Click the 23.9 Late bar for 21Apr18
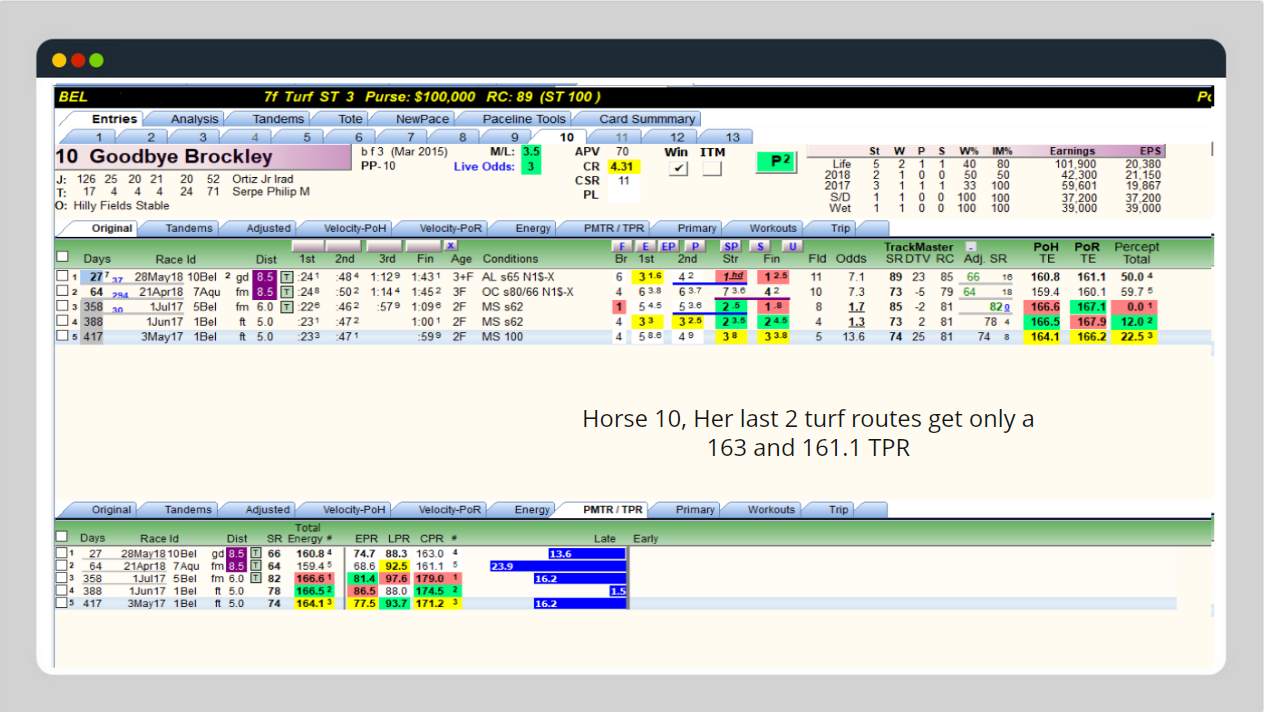Image resolution: width=1267 pixels, height=712 pixels. click(x=557, y=566)
